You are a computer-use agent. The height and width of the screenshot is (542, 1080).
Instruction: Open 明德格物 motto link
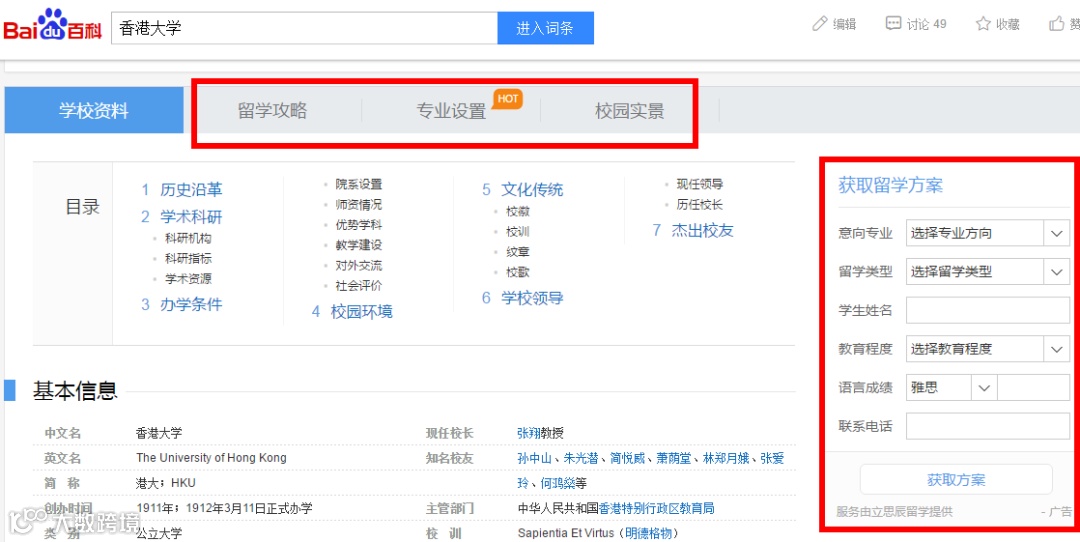(x=648, y=534)
